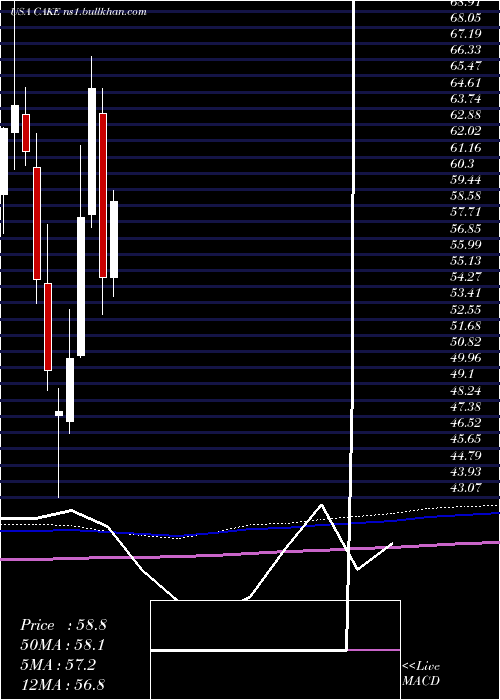Click the 45.65 price axis label
500x700 pixels.
click(x=466, y=439)
